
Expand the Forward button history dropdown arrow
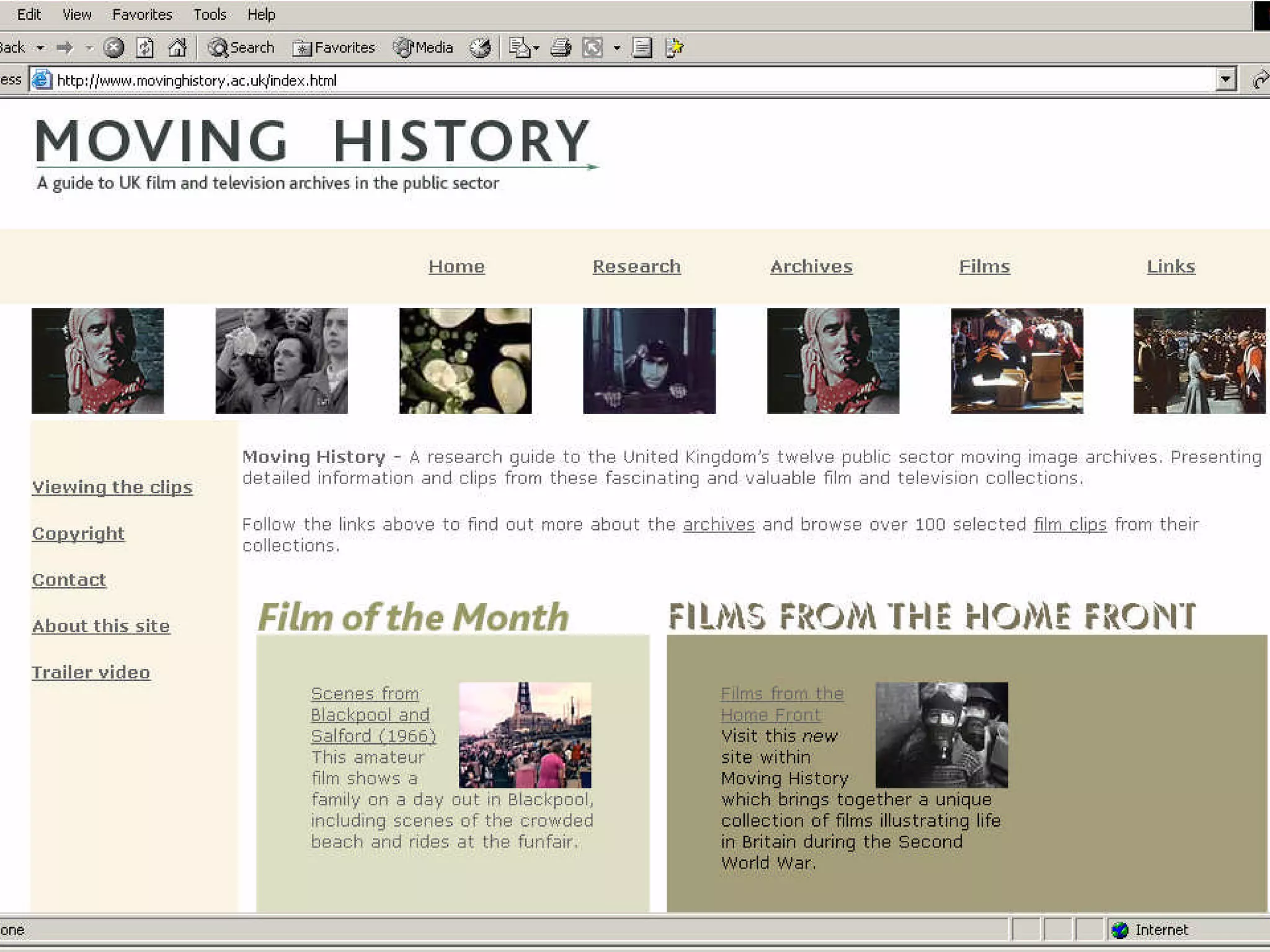pyautogui.click(x=89, y=48)
